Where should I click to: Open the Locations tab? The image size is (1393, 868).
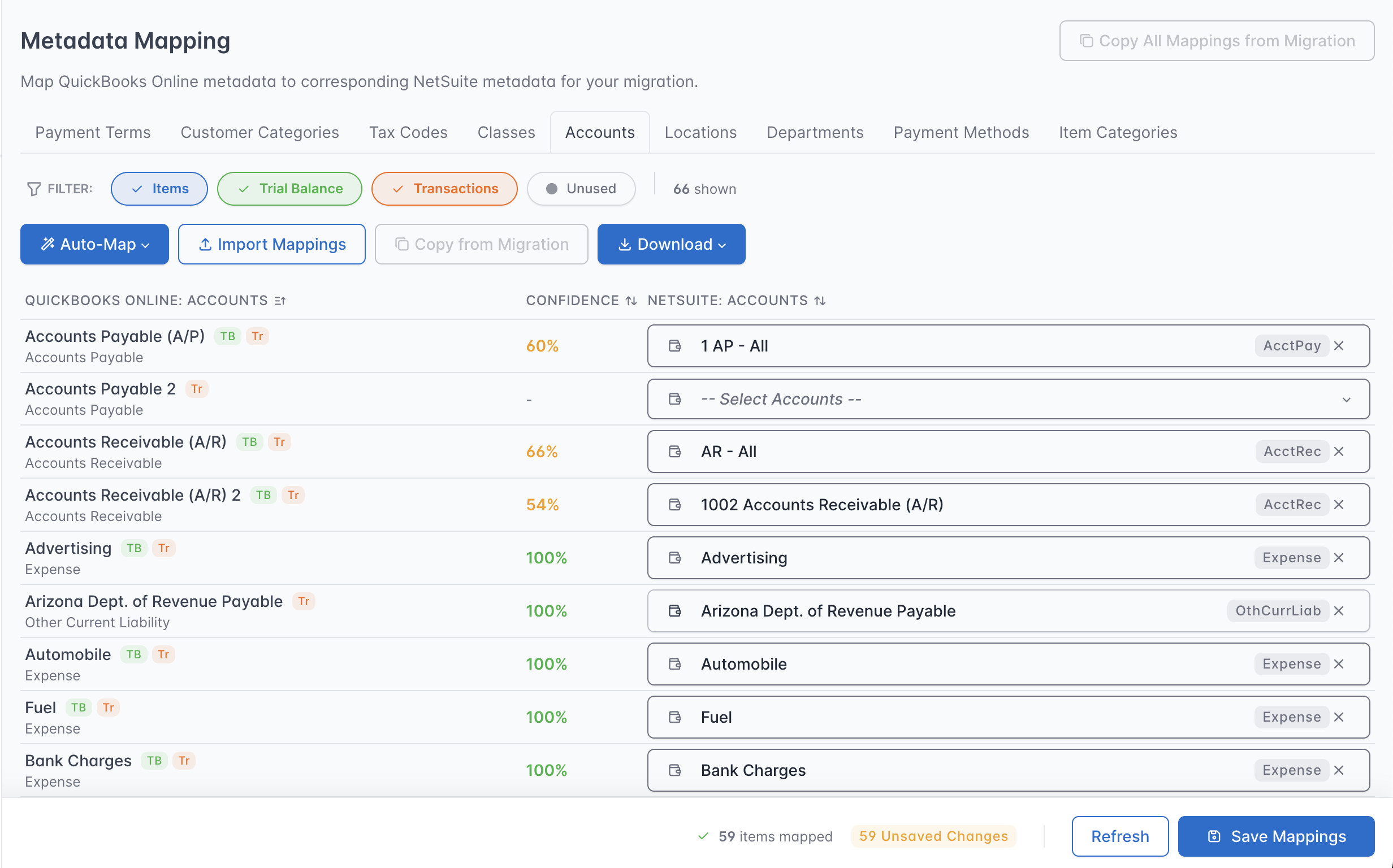(x=700, y=133)
